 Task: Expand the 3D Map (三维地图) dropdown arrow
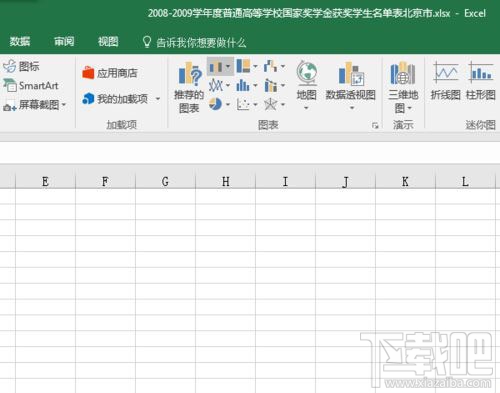tap(410, 108)
